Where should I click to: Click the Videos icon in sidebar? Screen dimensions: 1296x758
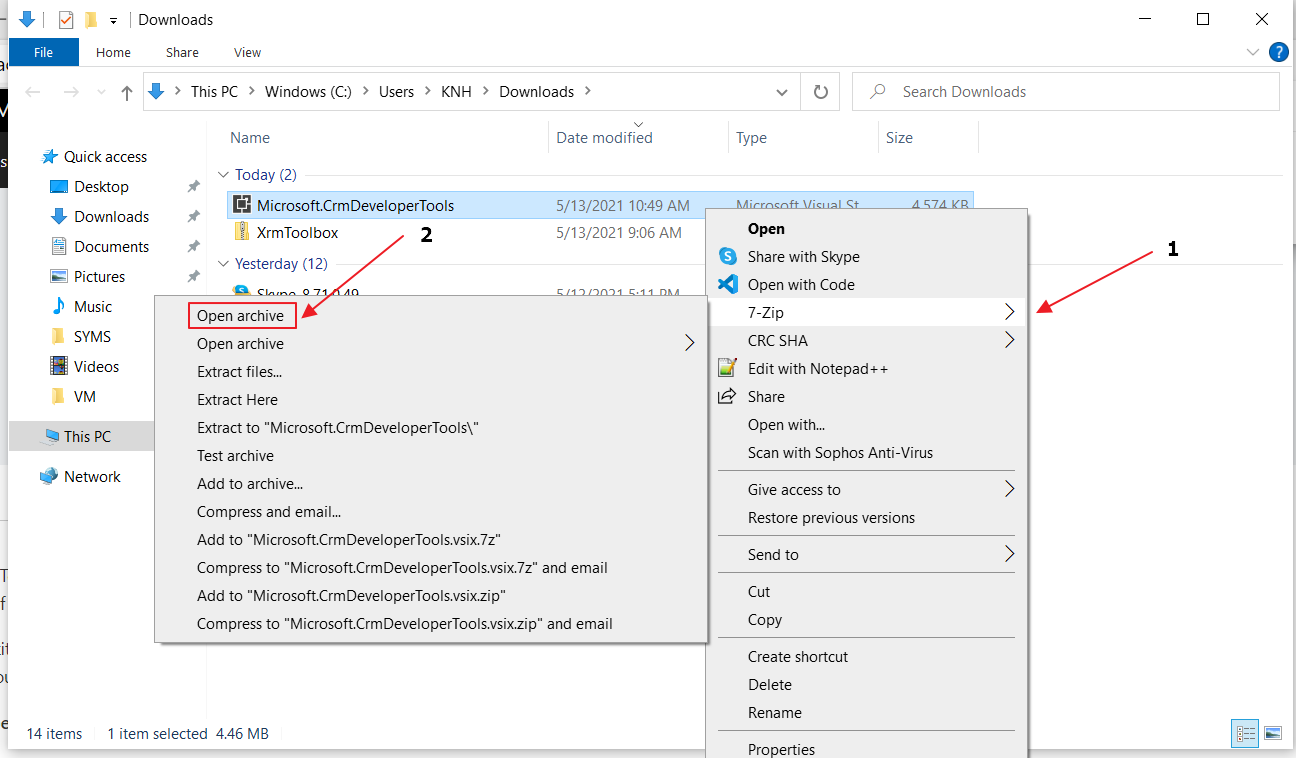pos(59,367)
